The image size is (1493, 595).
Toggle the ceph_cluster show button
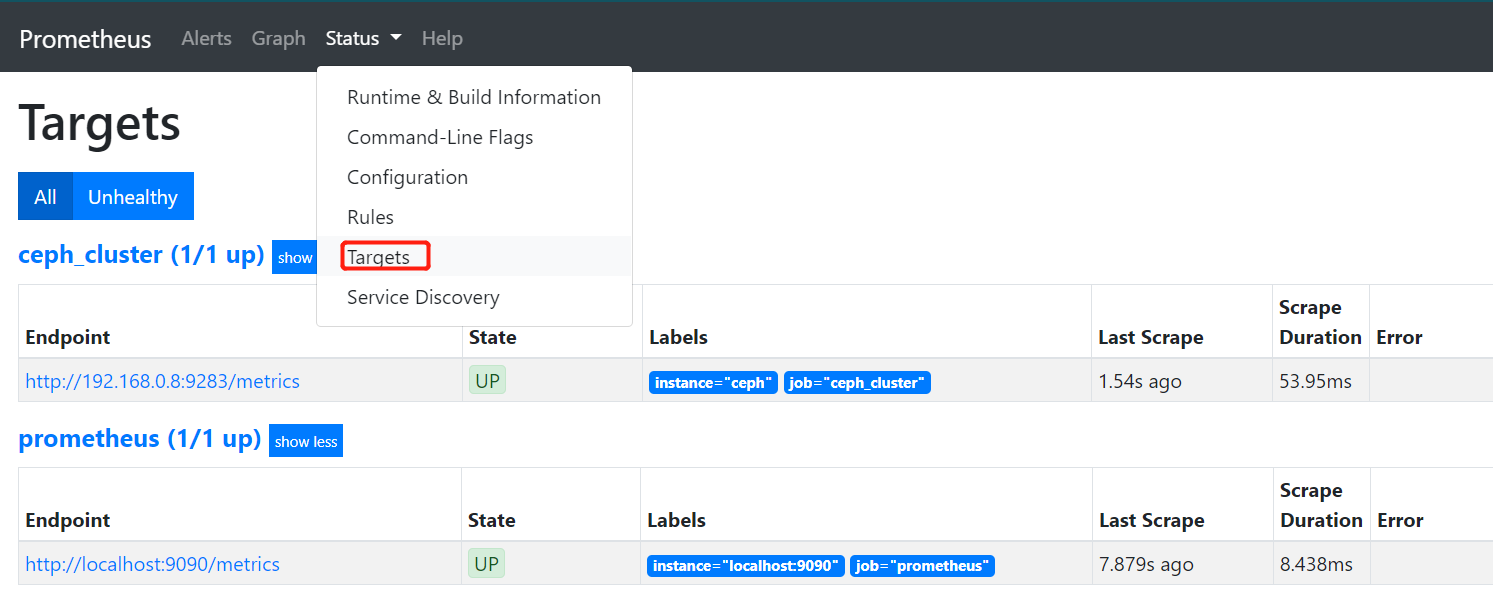(x=295, y=257)
